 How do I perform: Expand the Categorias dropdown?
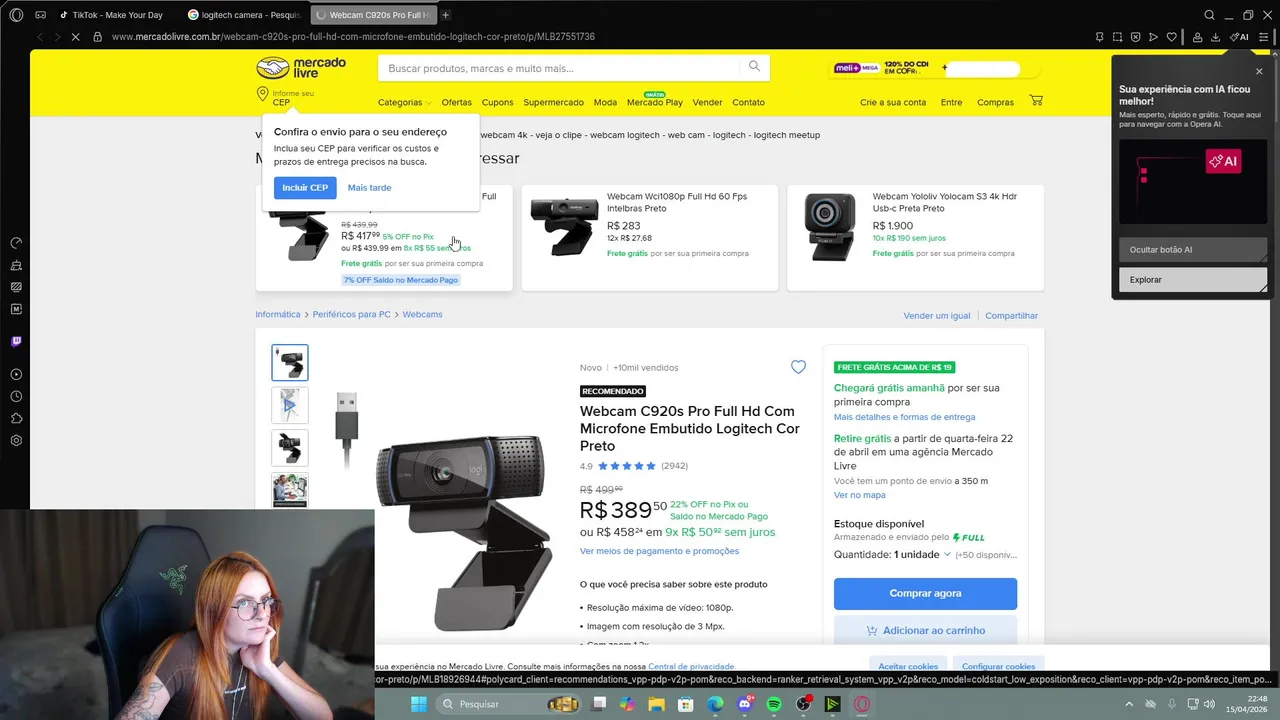coord(404,102)
